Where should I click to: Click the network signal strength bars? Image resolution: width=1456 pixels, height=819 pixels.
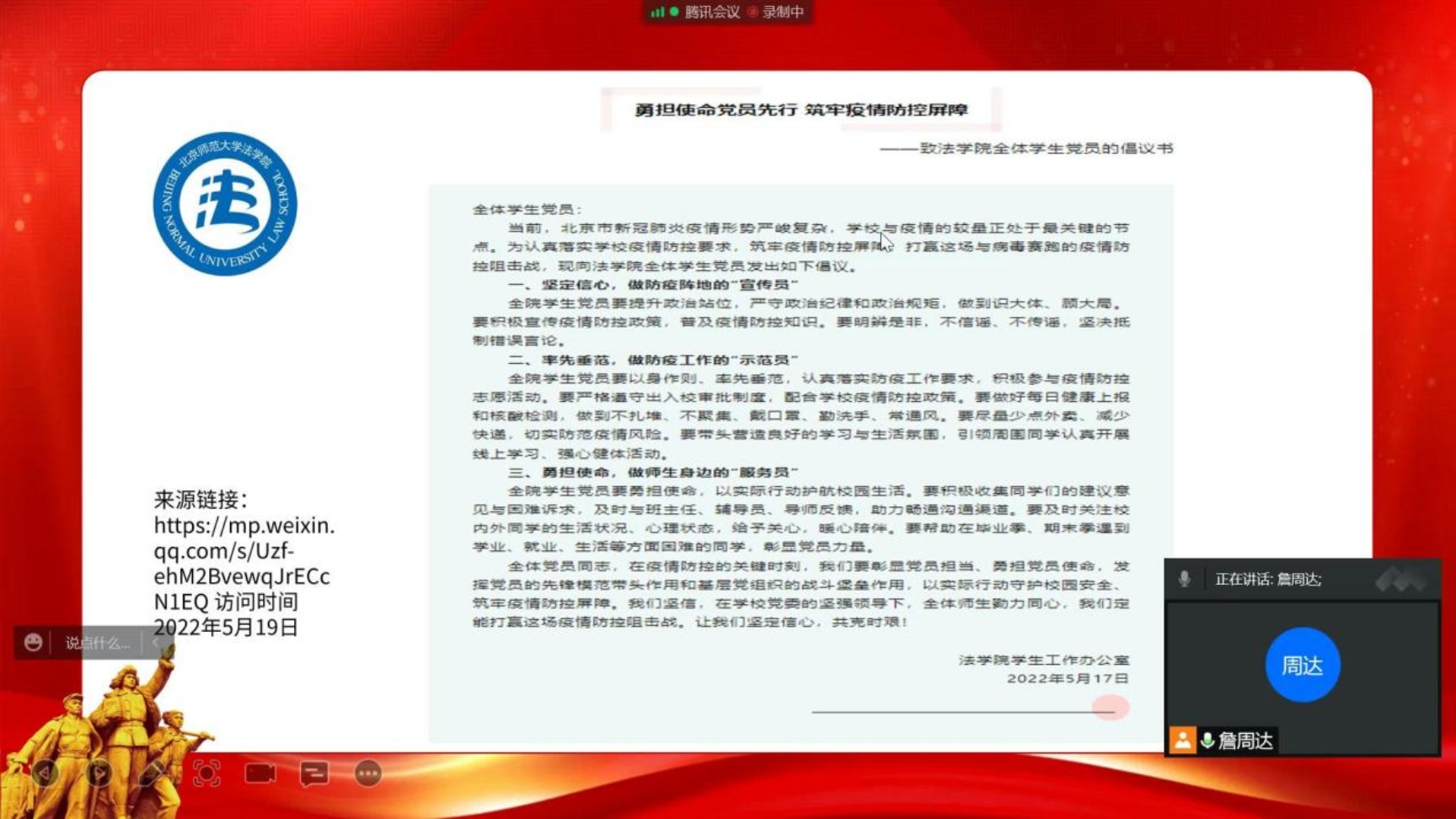(x=657, y=12)
